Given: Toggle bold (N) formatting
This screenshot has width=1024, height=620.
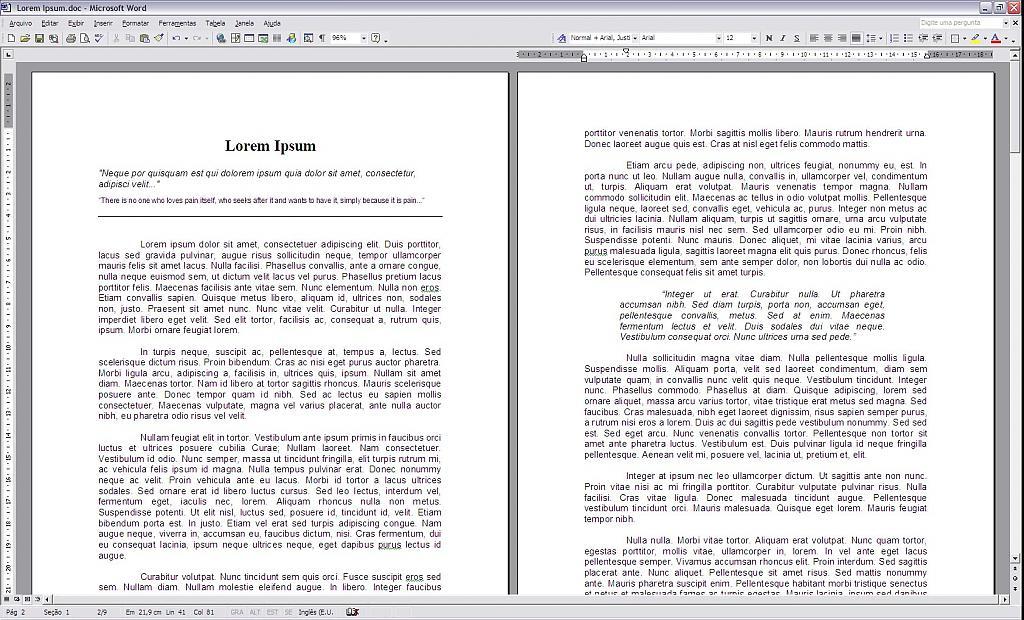Looking at the screenshot, I should point(769,39).
